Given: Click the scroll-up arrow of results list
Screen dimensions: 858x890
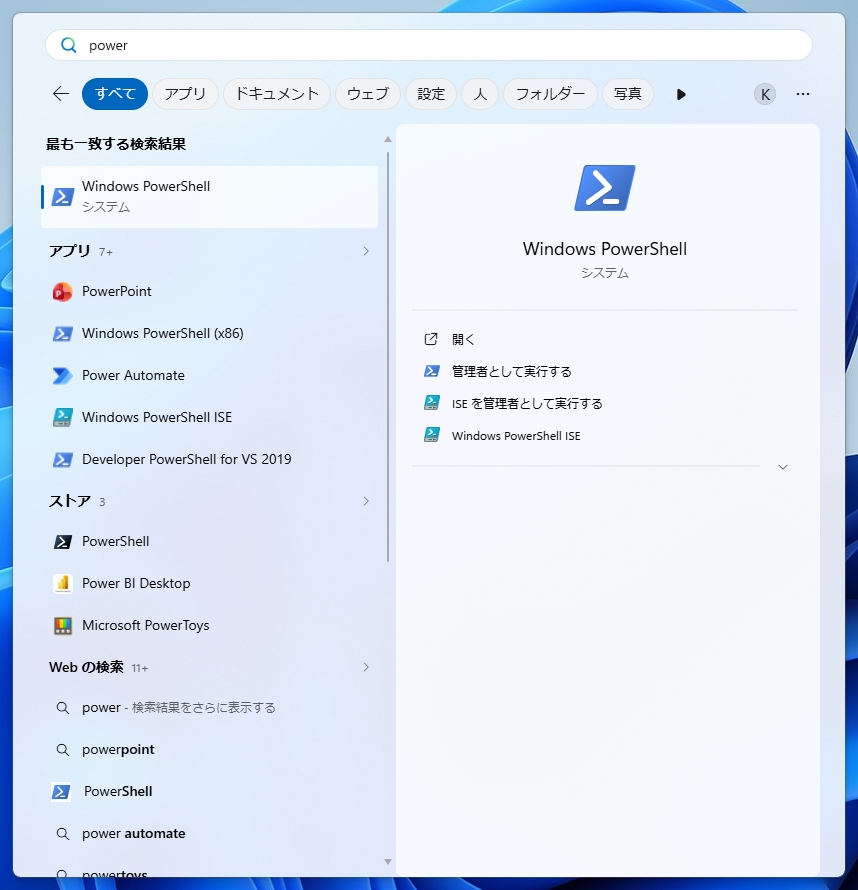Looking at the screenshot, I should tap(388, 139).
